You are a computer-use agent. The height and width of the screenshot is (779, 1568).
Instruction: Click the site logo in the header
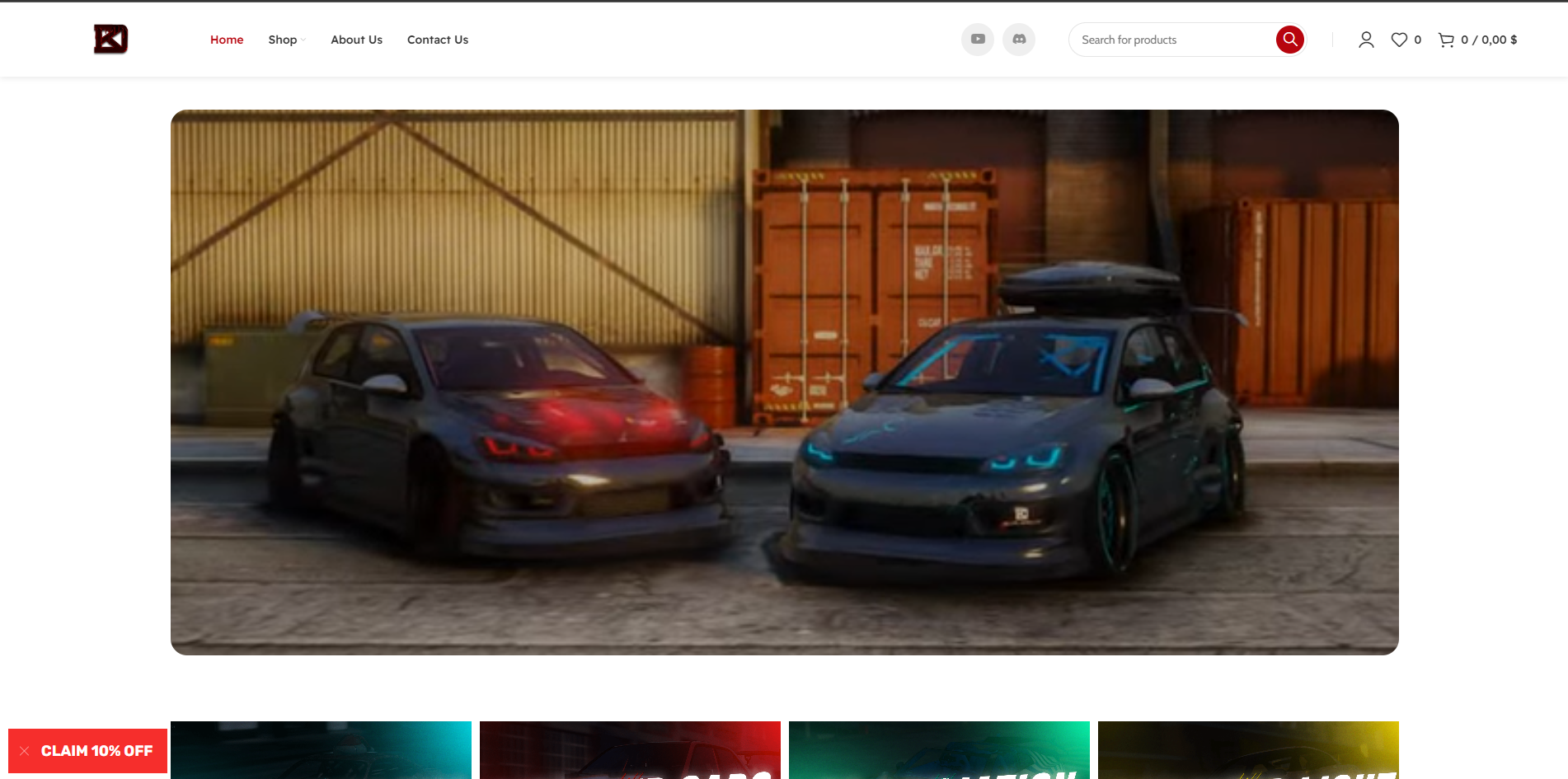tap(110, 40)
